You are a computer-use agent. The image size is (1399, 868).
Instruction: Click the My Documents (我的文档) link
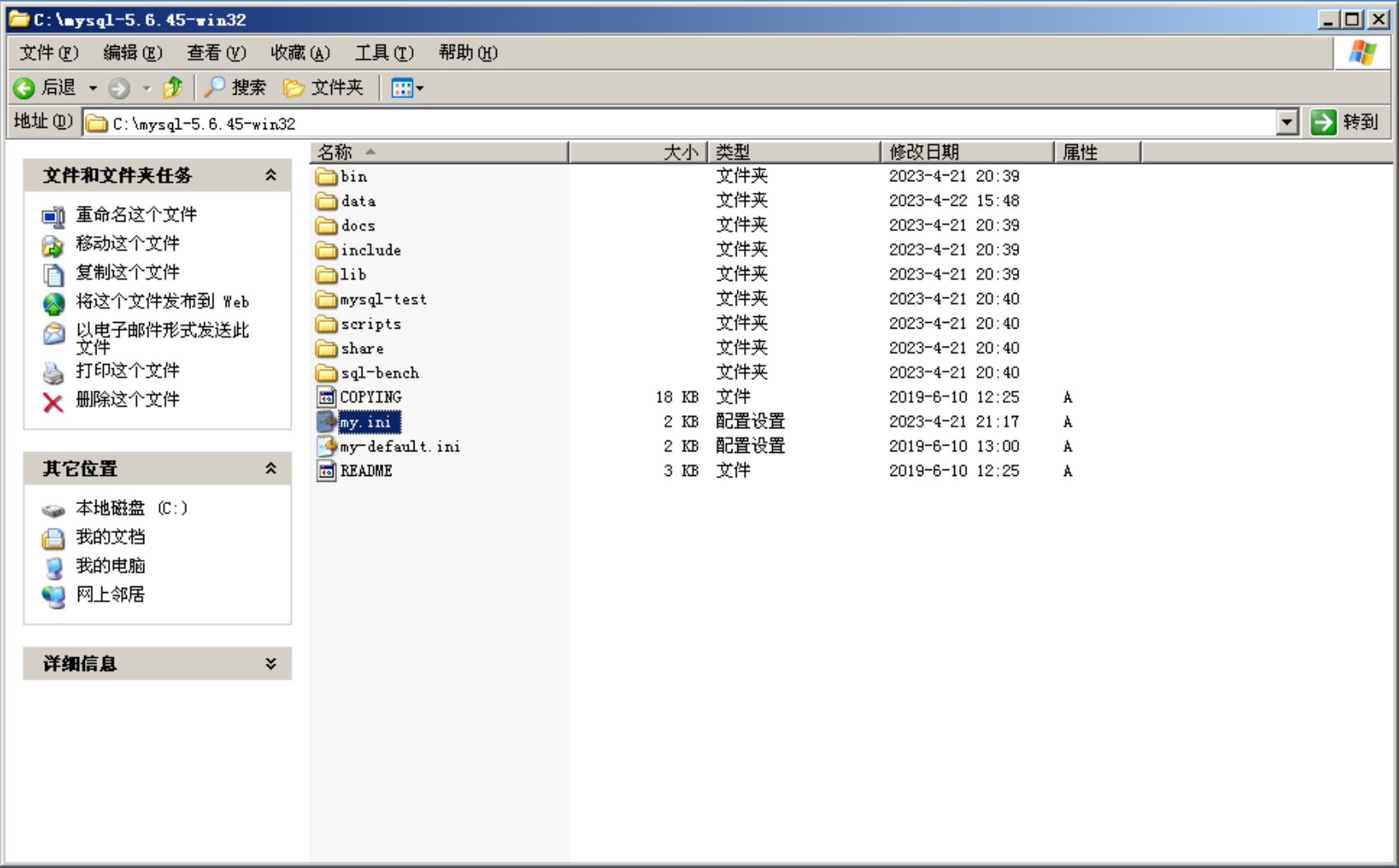click(x=110, y=537)
